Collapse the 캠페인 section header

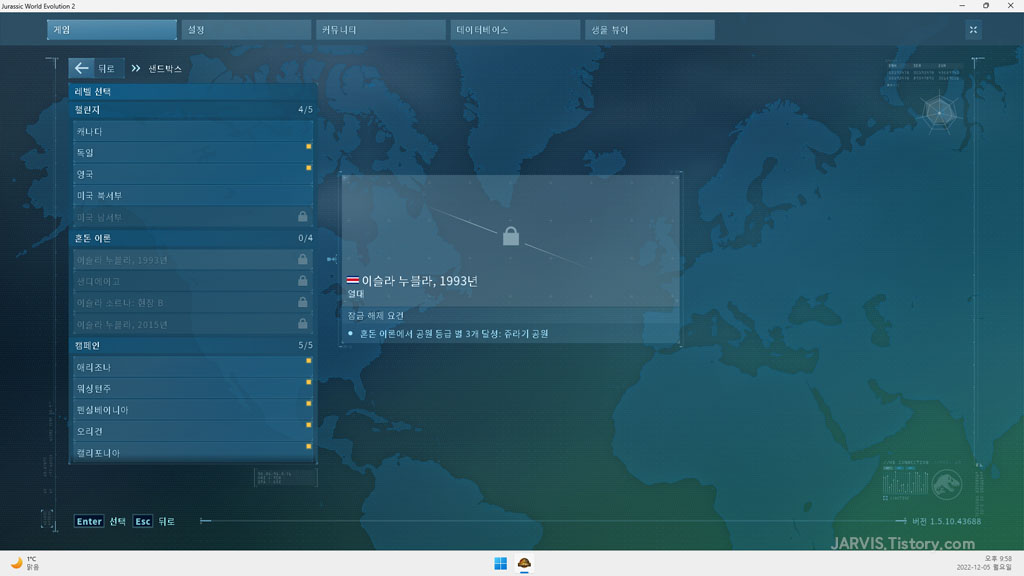point(193,345)
